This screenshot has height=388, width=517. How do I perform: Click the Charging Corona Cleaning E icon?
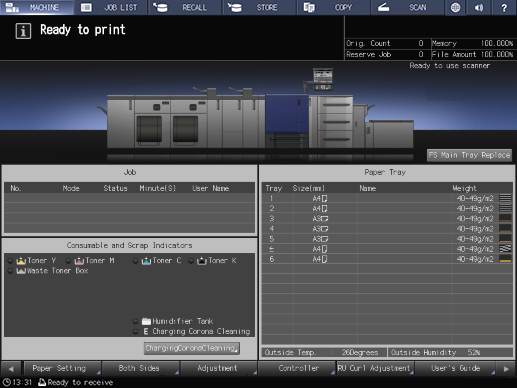click(146, 331)
